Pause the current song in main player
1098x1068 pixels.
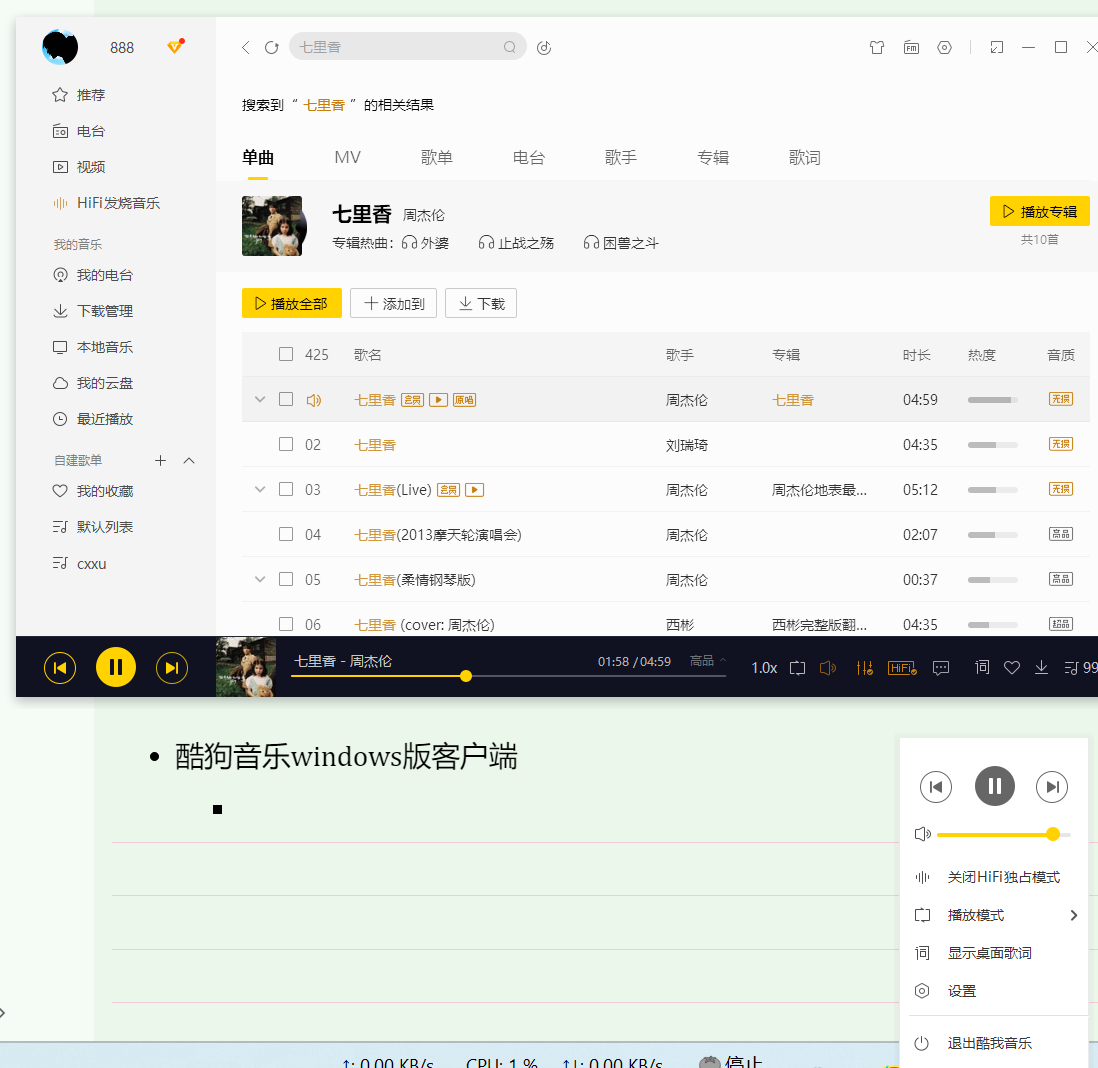(116, 667)
